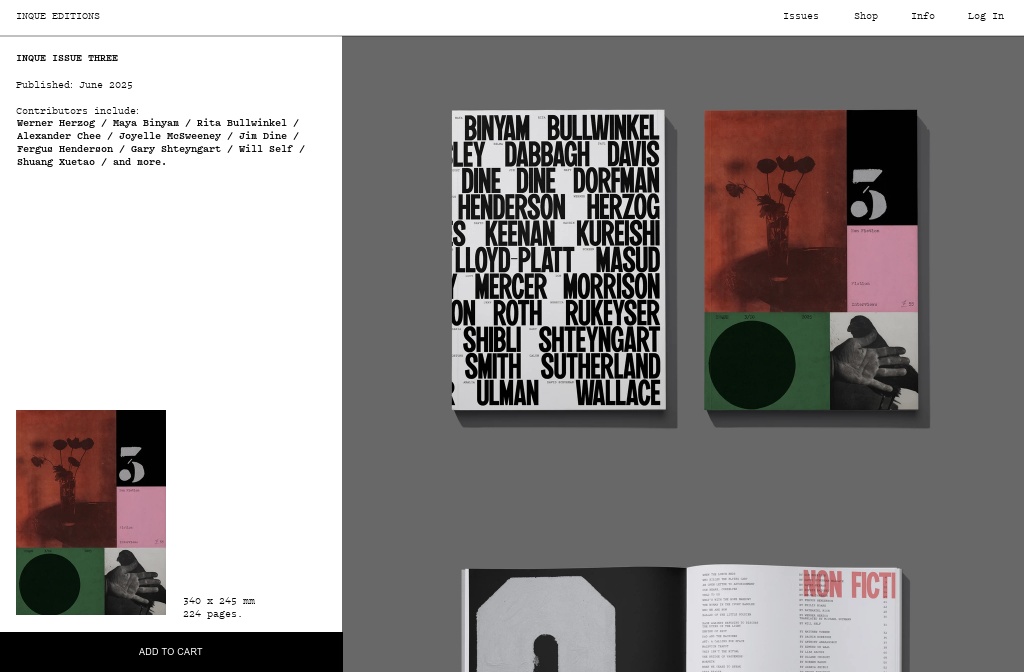The height and width of the screenshot is (672, 1024).
Task: Select the 340 x 245 mm dimensions text
Action: tap(219, 601)
